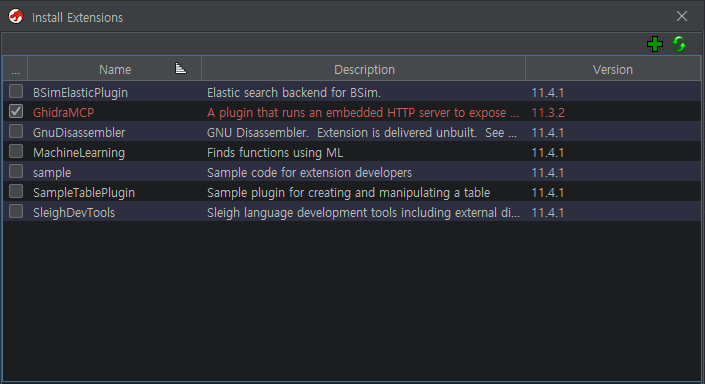Click the 'A plugin that runs an embedded HTTP server' description
Image resolution: width=705 pixels, height=384 pixels.
click(362, 112)
